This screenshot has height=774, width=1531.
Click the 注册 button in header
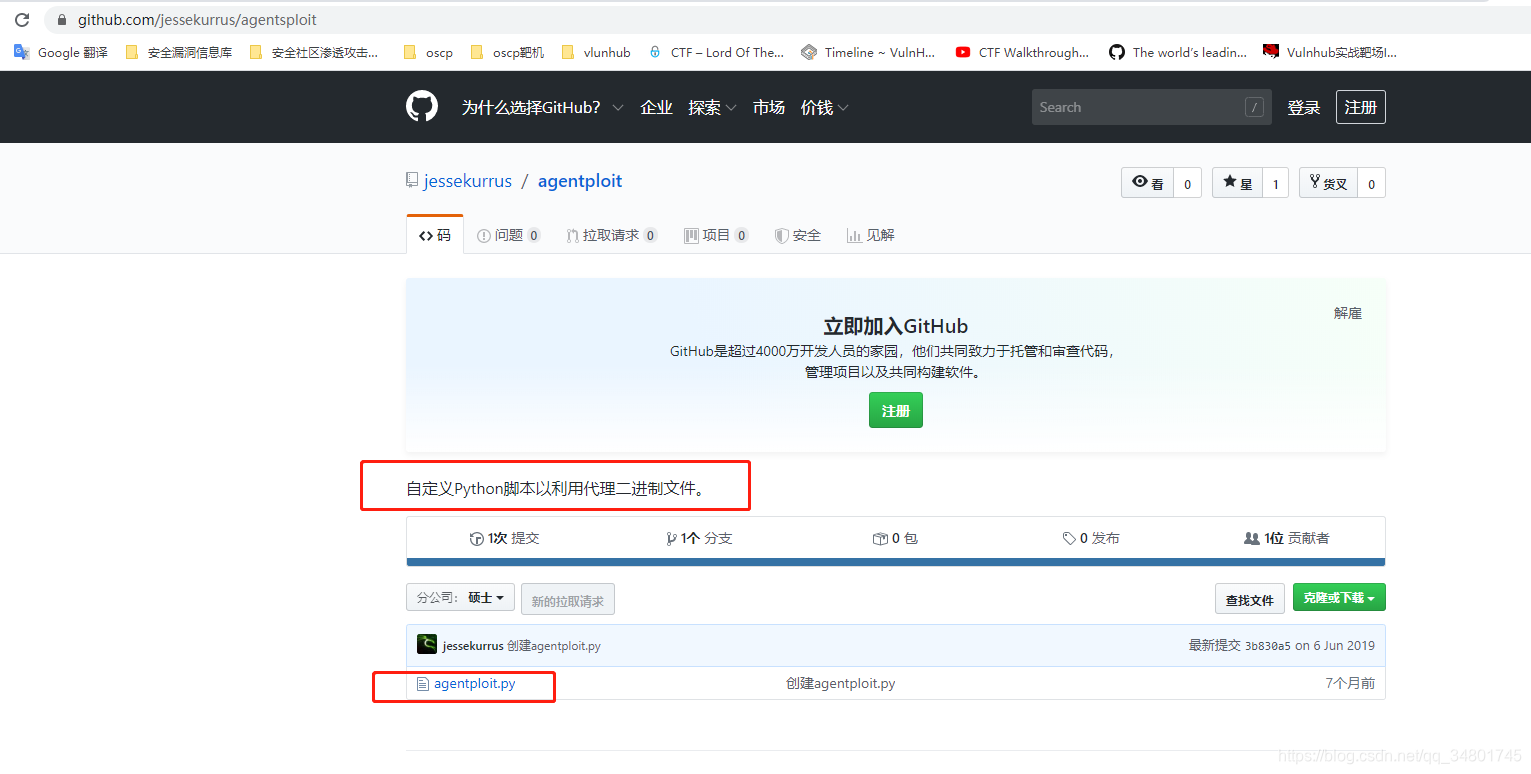tap(1360, 107)
